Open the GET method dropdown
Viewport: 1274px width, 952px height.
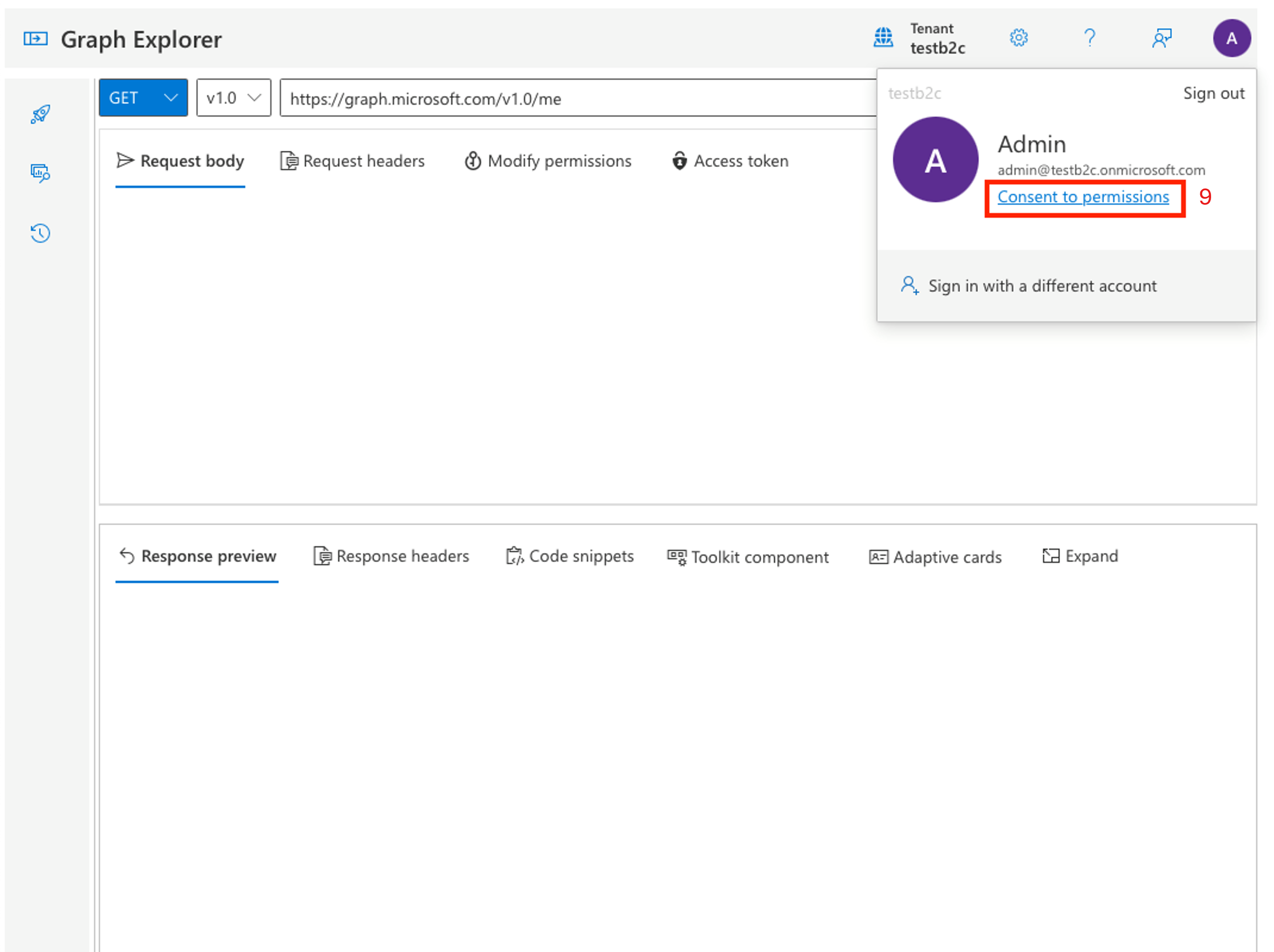pyautogui.click(x=143, y=98)
